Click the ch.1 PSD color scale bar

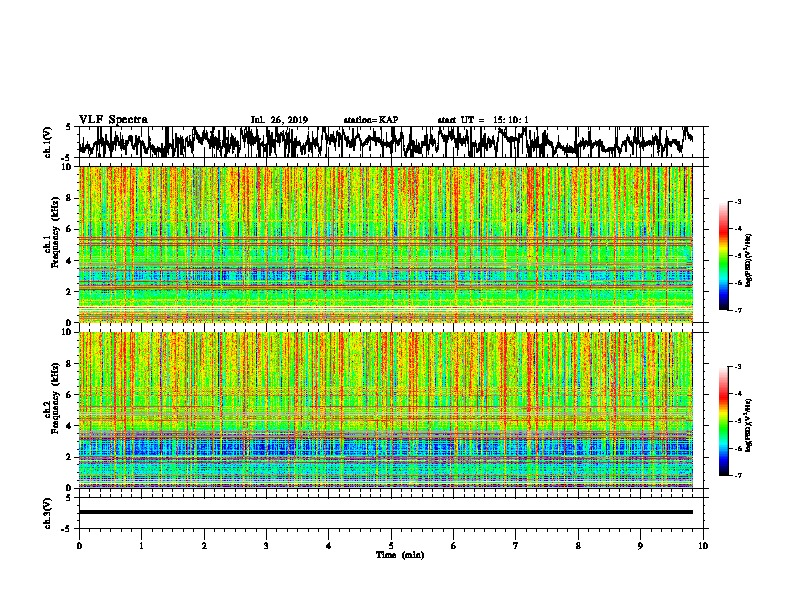(x=724, y=256)
